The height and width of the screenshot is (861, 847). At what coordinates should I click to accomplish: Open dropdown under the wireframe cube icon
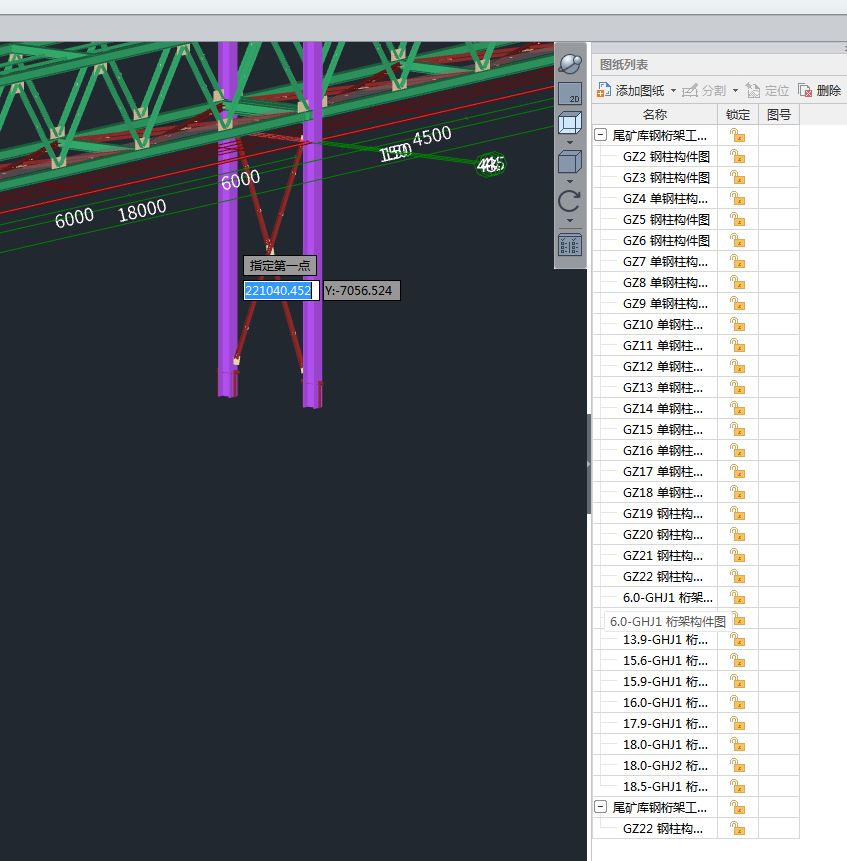pos(570,142)
